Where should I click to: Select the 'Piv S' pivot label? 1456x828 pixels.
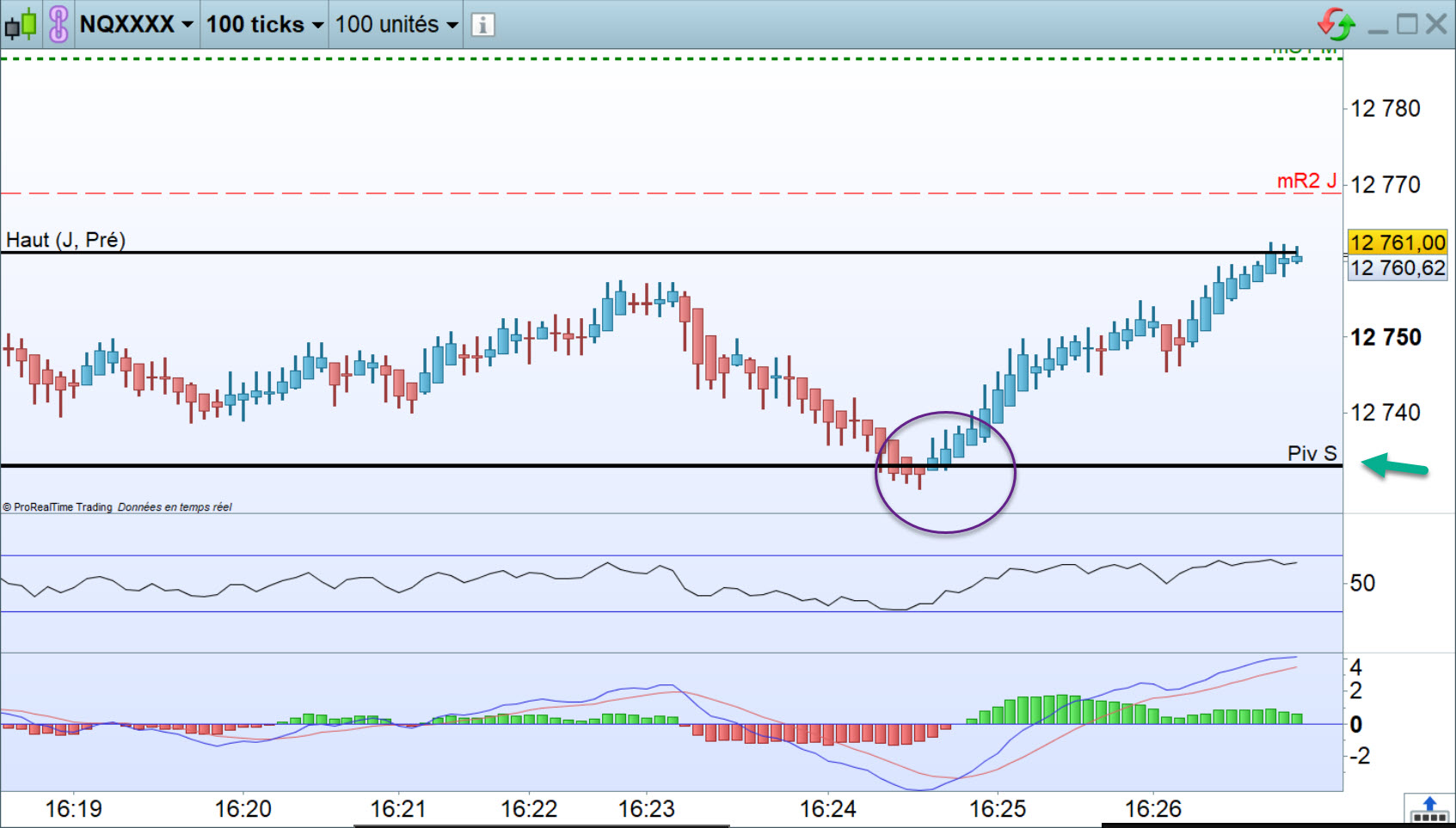tap(1312, 453)
